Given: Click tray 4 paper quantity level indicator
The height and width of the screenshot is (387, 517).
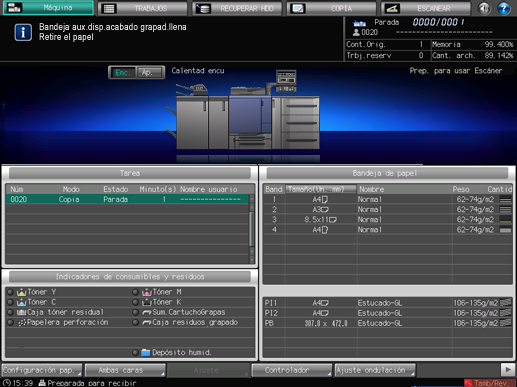Looking at the screenshot, I should [x=506, y=230].
